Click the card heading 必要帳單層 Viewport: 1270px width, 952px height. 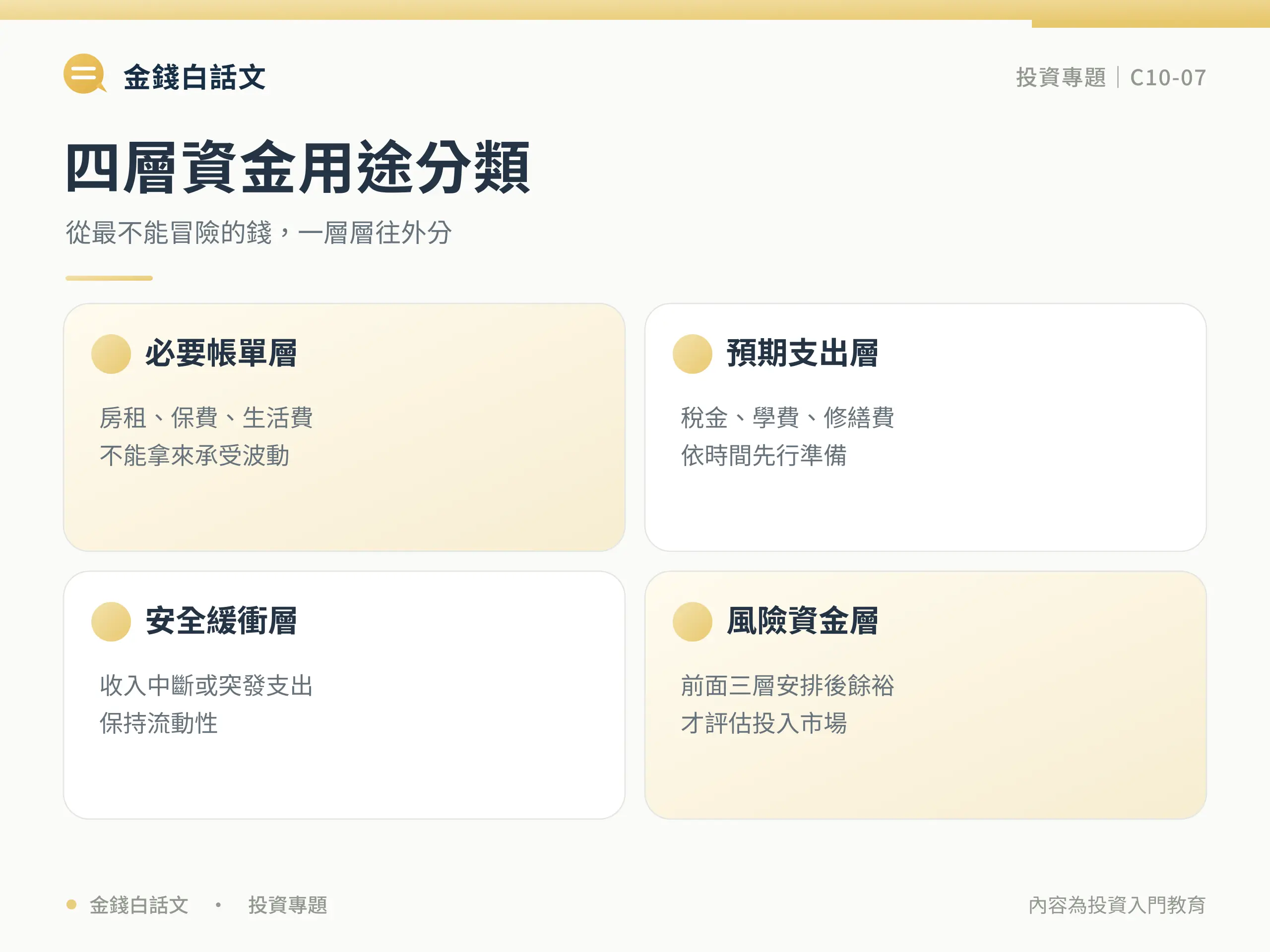221,353
